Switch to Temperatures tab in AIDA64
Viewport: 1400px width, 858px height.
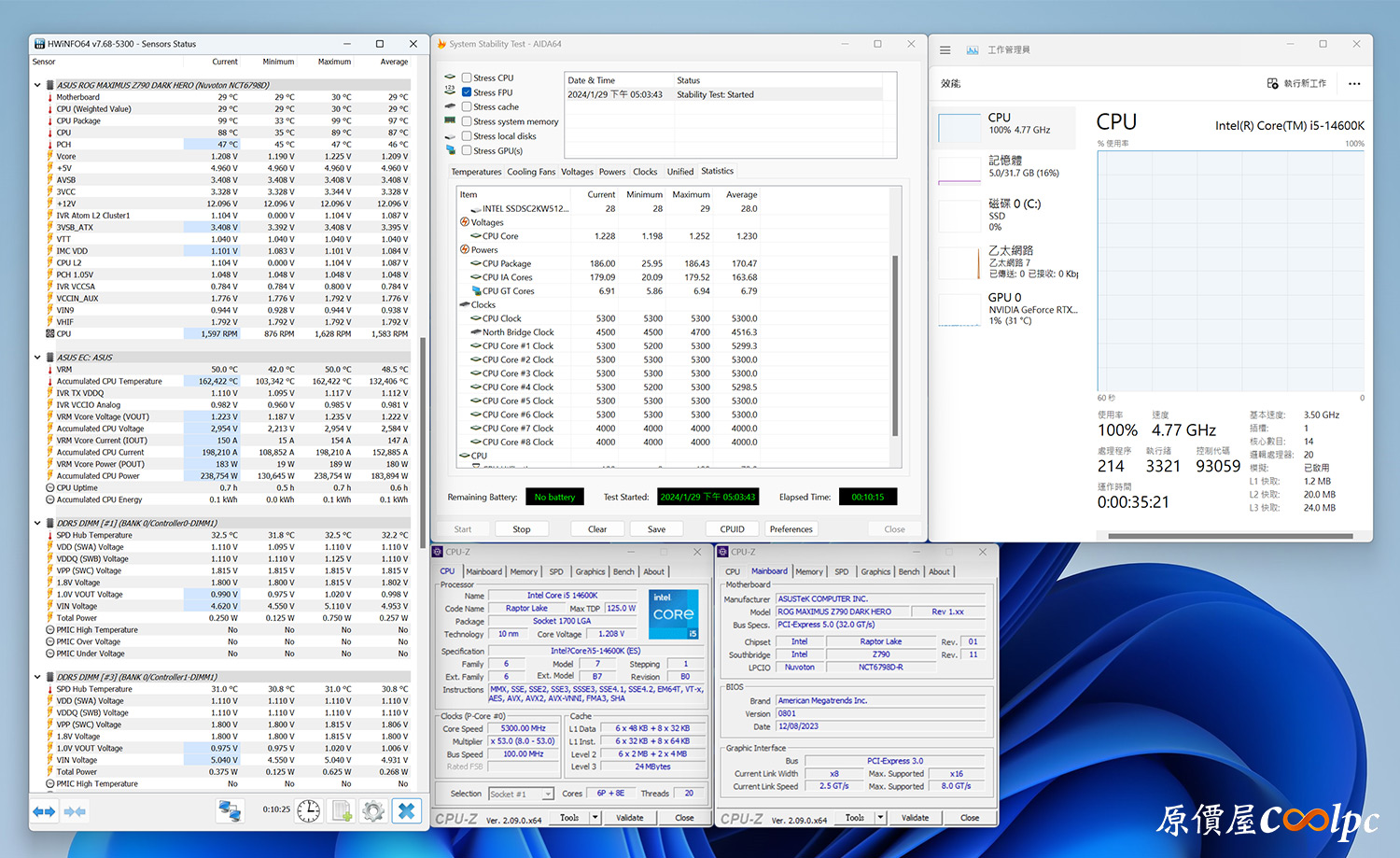[476, 172]
